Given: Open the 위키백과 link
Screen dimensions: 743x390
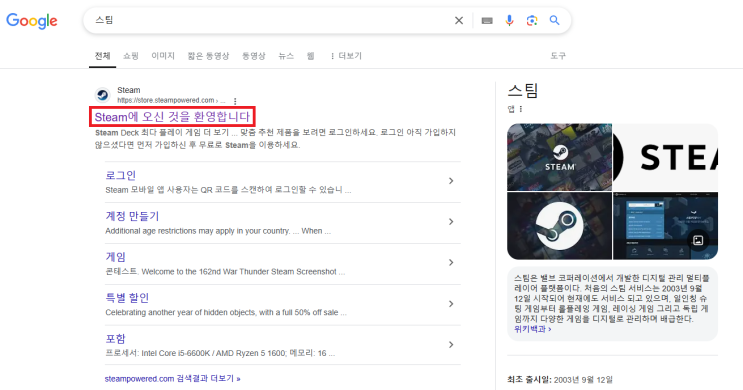Looking at the screenshot, I should [533, 329].
